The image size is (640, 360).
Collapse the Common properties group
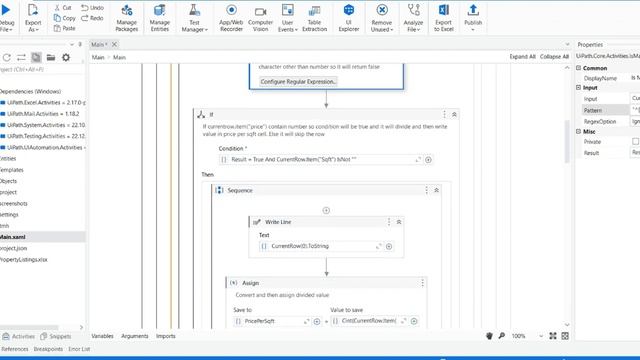[578, 68]
